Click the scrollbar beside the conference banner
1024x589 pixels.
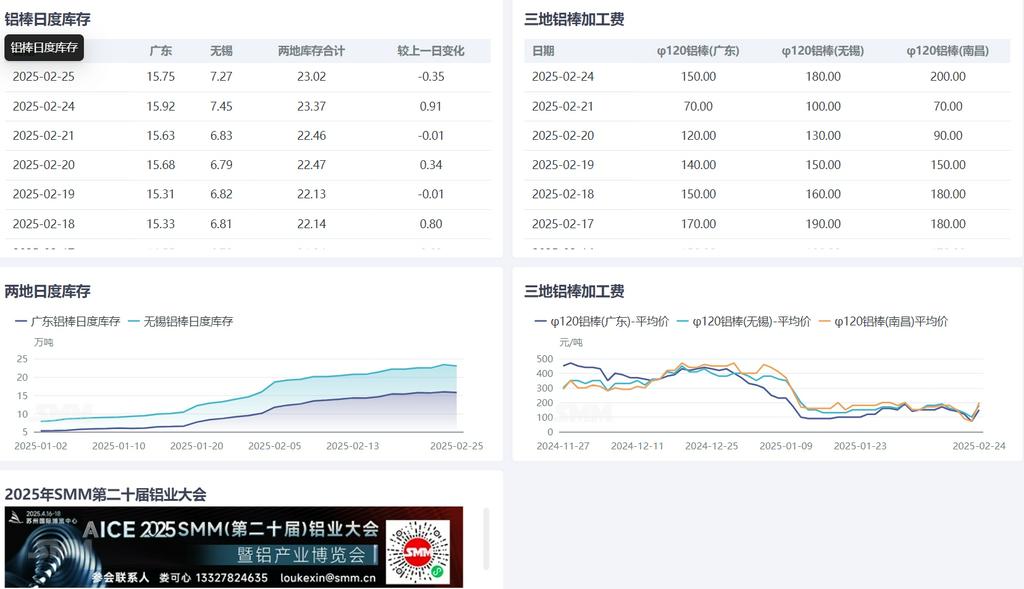coord(487,538)
